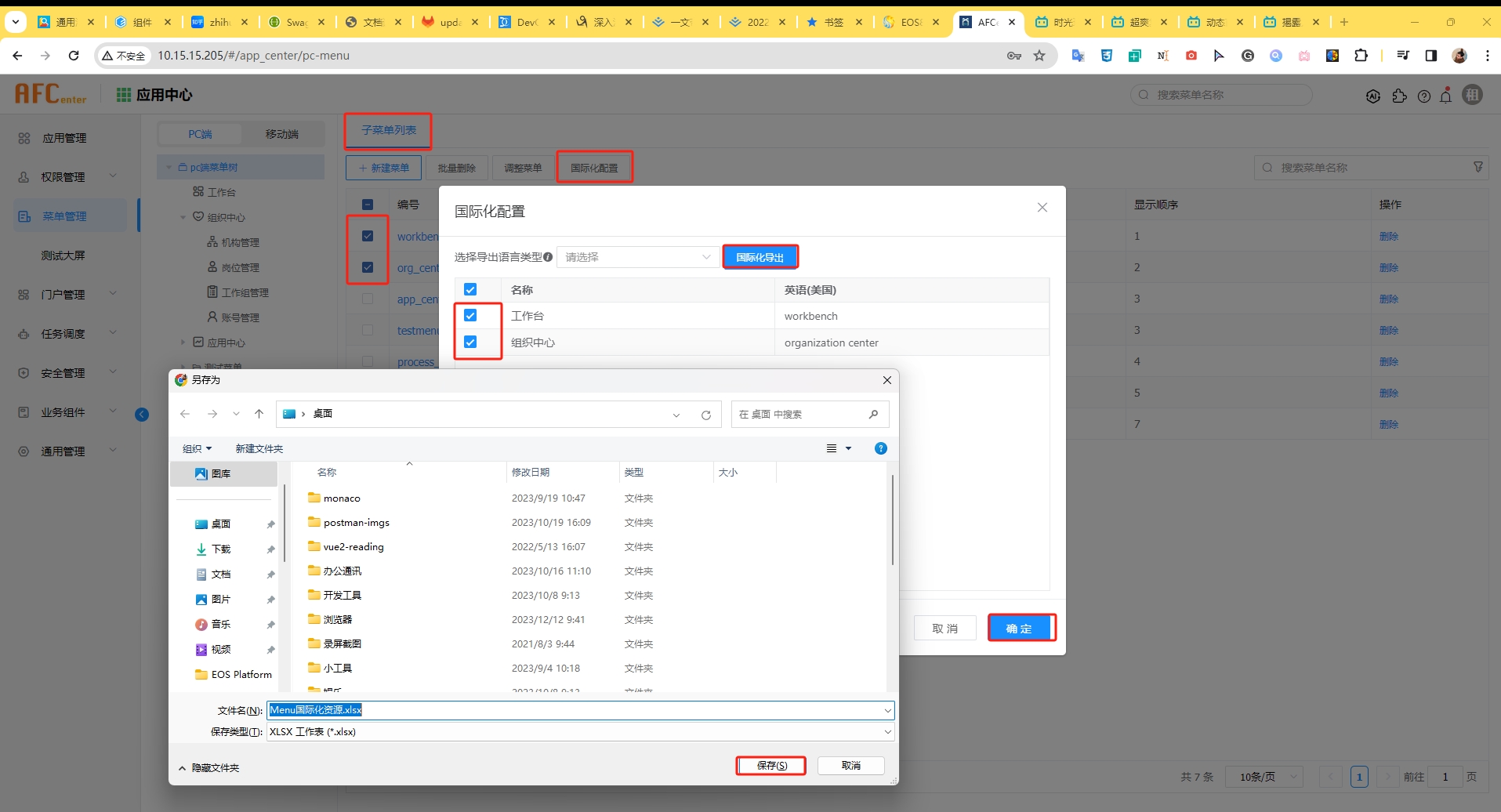The image size is (1501, 812).
Task: Open the 请选择 export language dropdown
Action: 637,257
